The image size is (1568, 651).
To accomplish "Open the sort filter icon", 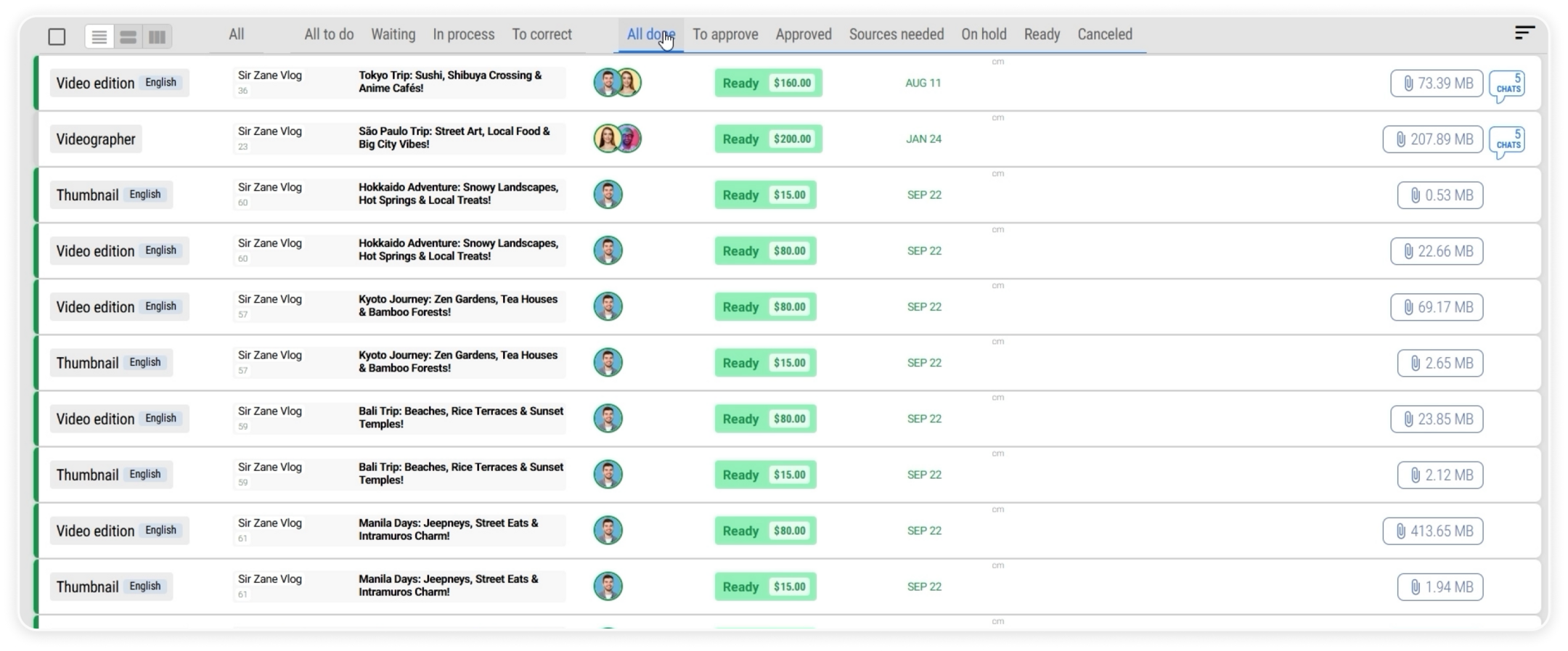I will click(1524, 33).
